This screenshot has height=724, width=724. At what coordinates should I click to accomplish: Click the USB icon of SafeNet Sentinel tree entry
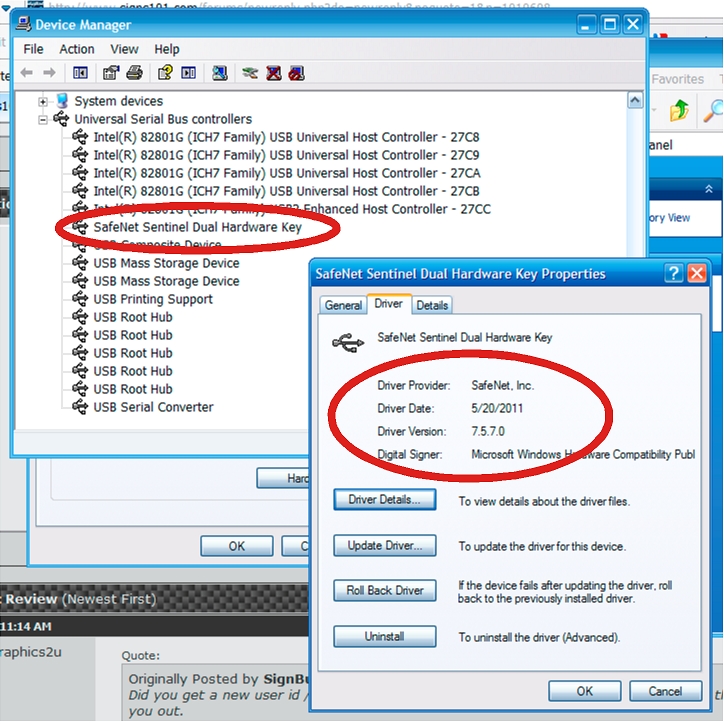[80, 227]
